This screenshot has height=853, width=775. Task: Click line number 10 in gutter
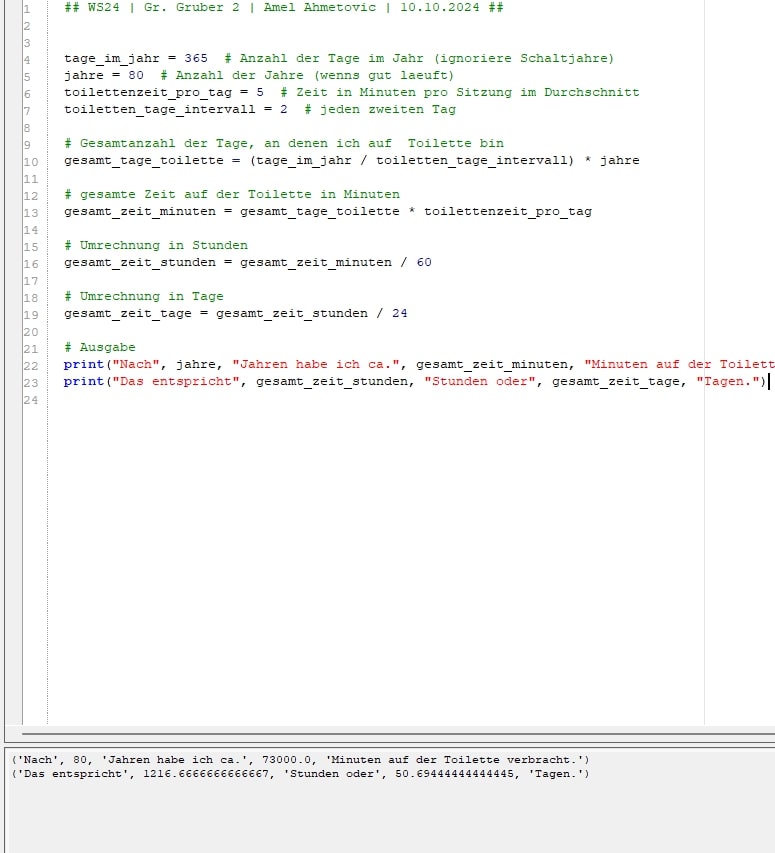tap(31, 162)
